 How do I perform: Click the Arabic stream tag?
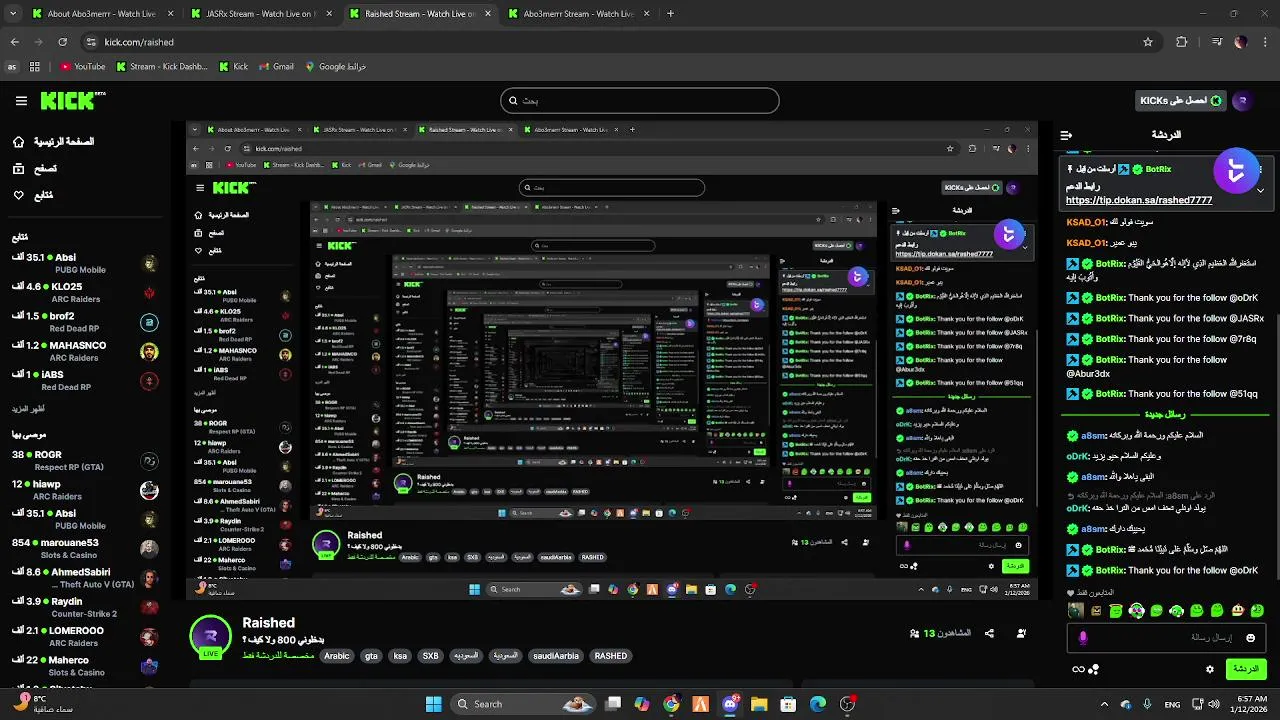coord(337,656)
